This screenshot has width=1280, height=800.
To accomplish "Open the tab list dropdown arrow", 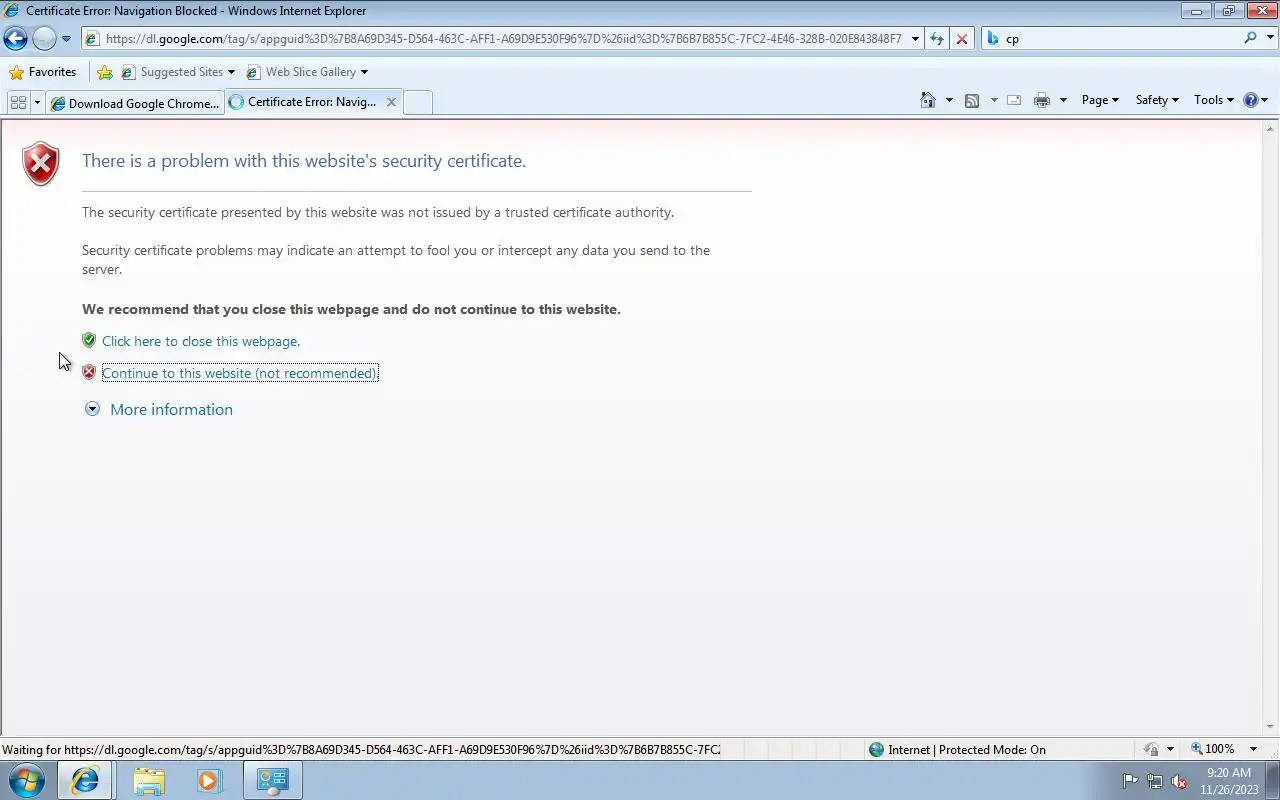I will (x=38, y=102).
